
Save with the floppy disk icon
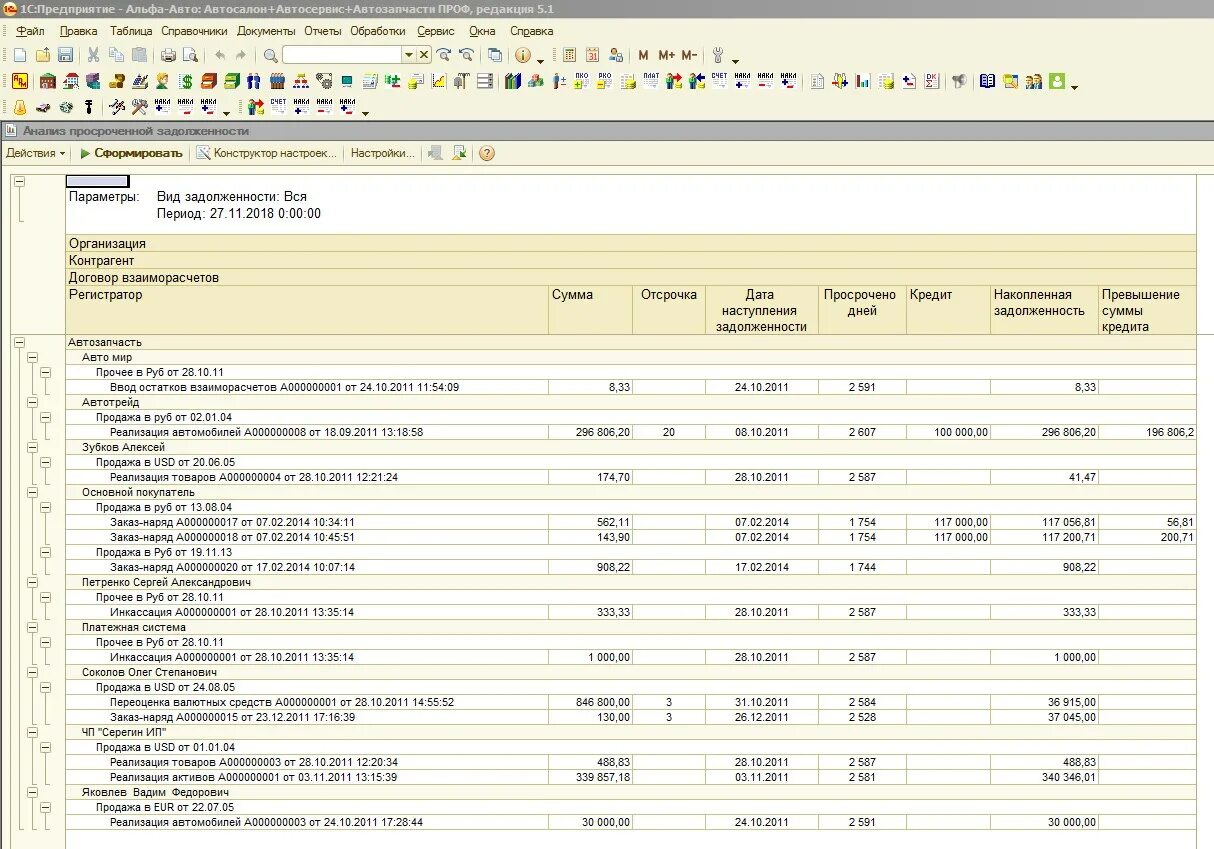coord(65,55)
